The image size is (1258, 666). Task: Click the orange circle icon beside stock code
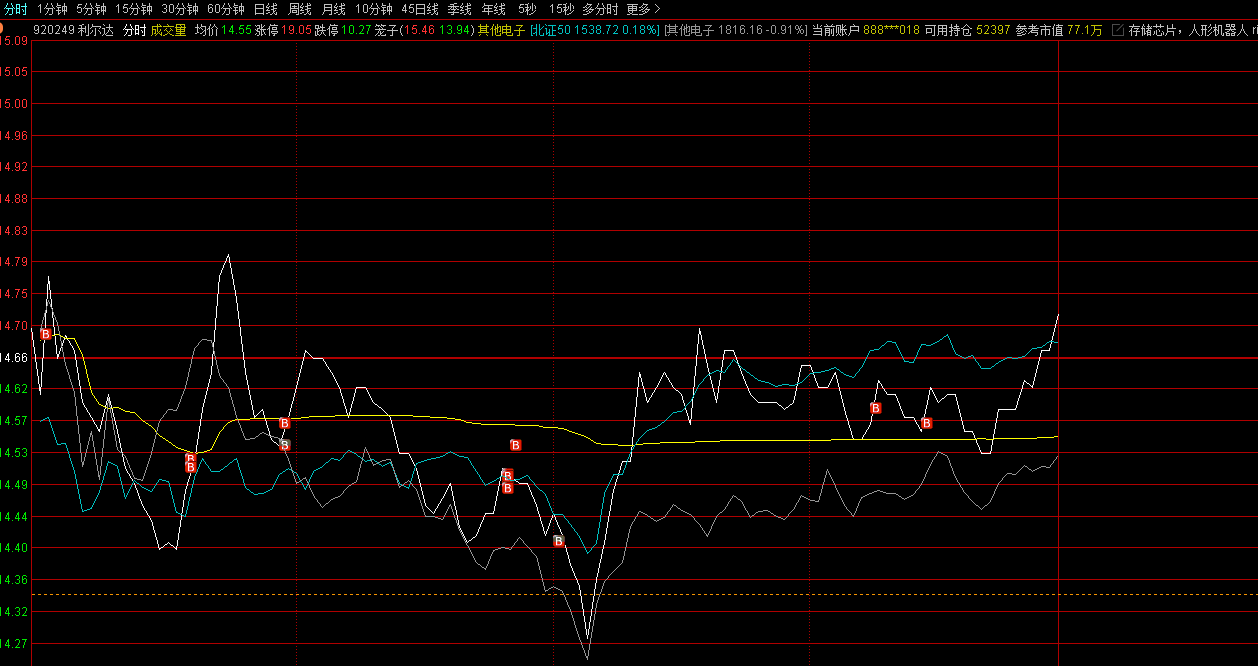point(2,27)
